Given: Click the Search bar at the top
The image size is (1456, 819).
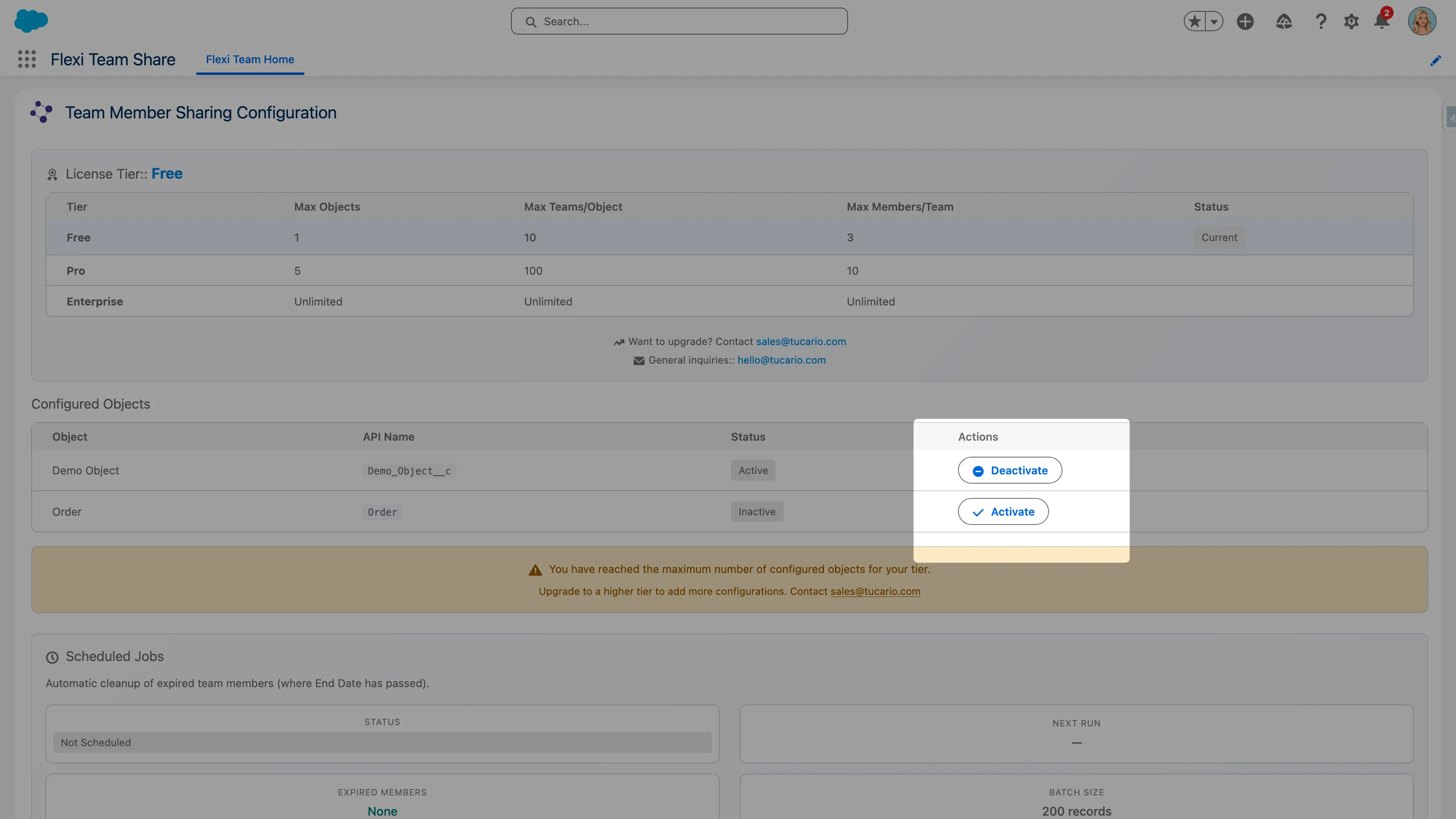Looking at the screenshot, I should coord(678,21).
